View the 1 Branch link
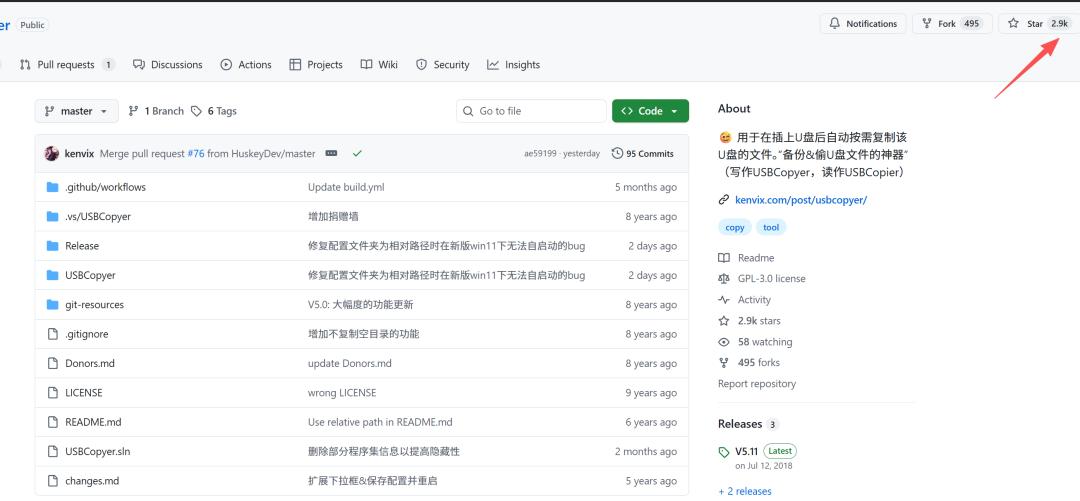1080x501 pixels. click(x=156, y=111)
